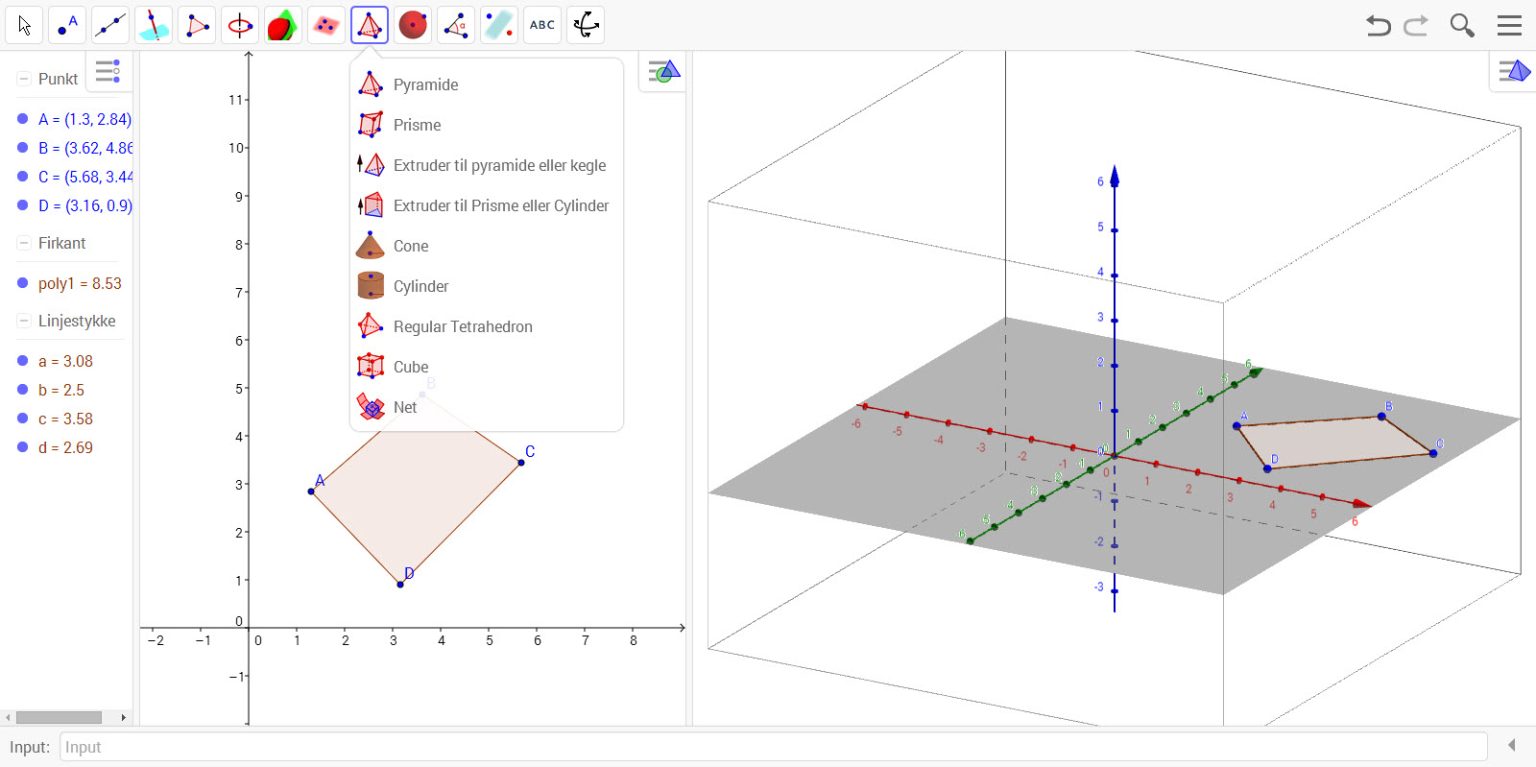Select the ABC text tool
1536x767 pixels.
coord(541,24)
